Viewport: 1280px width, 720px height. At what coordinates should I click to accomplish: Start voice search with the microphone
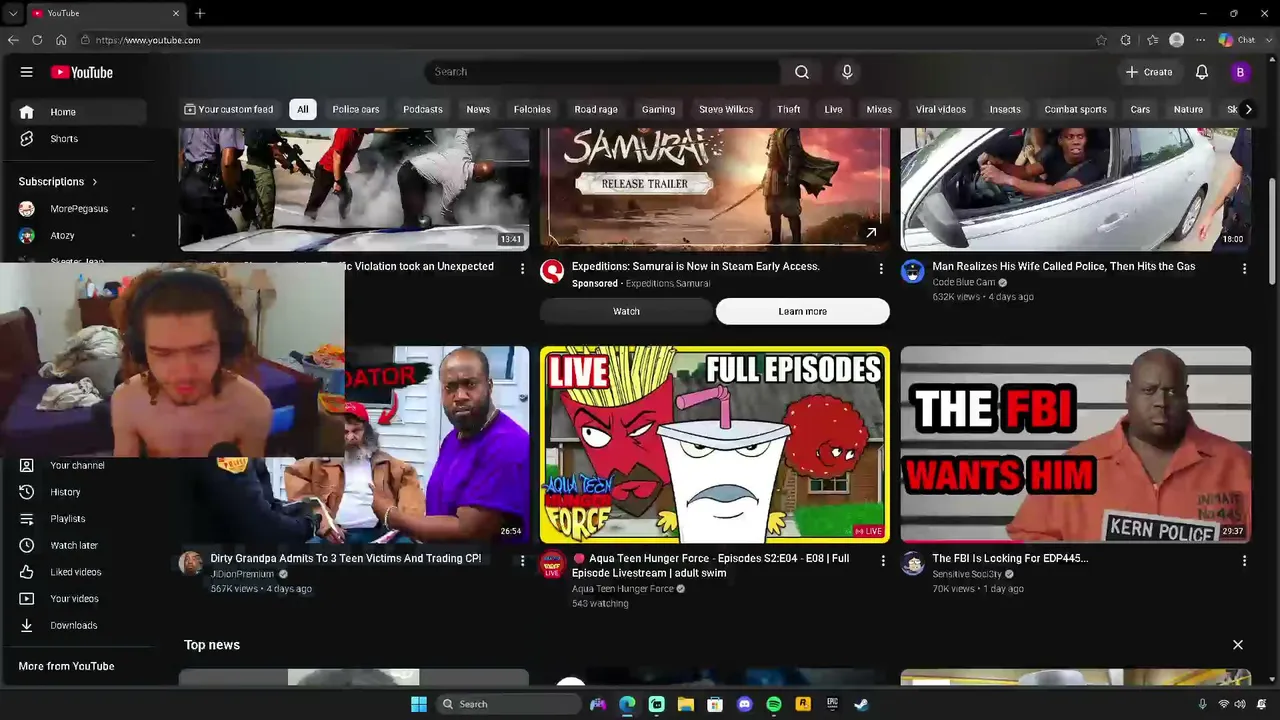click(847, 72)
